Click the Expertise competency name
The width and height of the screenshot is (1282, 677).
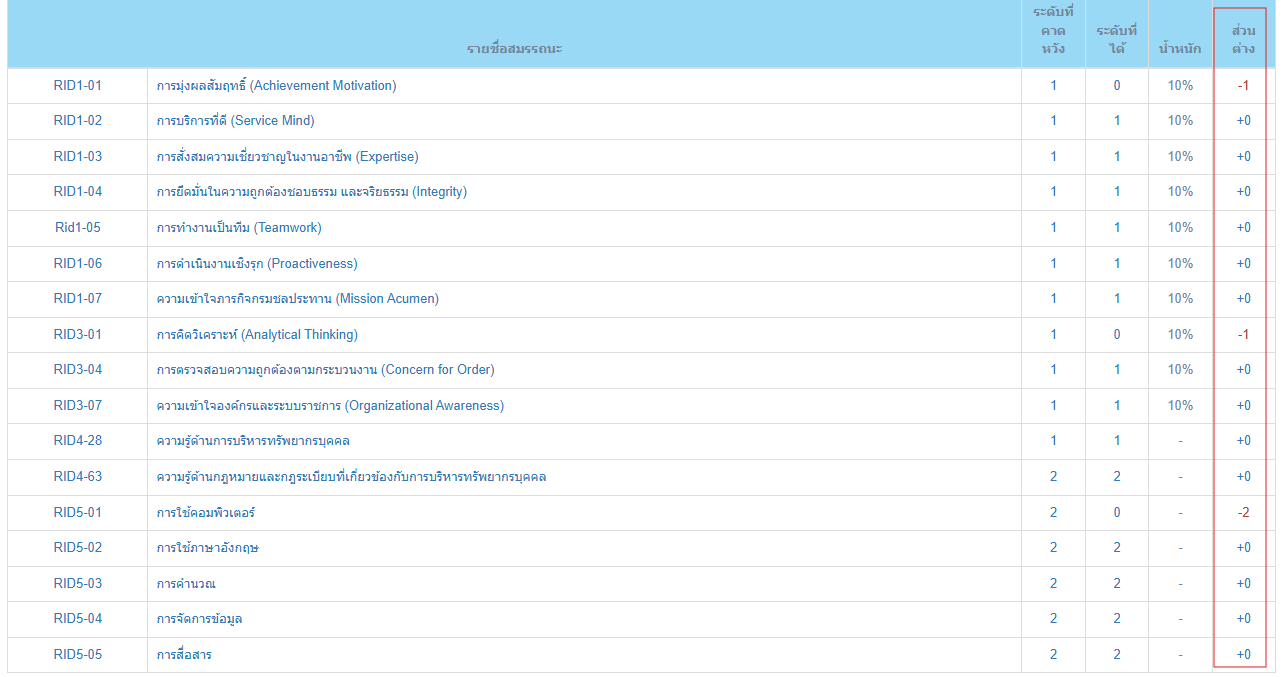pyautogui.click(x=288, y=157)
